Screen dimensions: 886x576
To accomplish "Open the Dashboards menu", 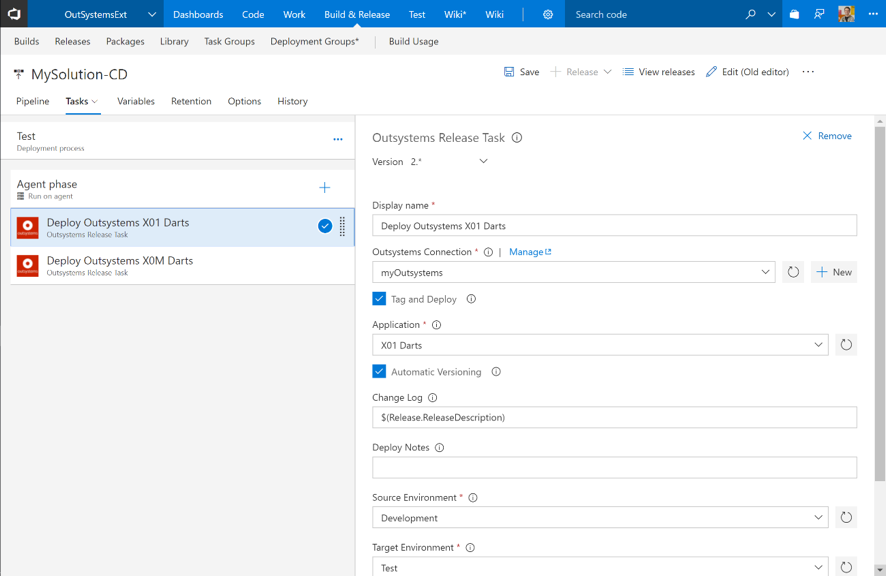I will click(198, 15).
